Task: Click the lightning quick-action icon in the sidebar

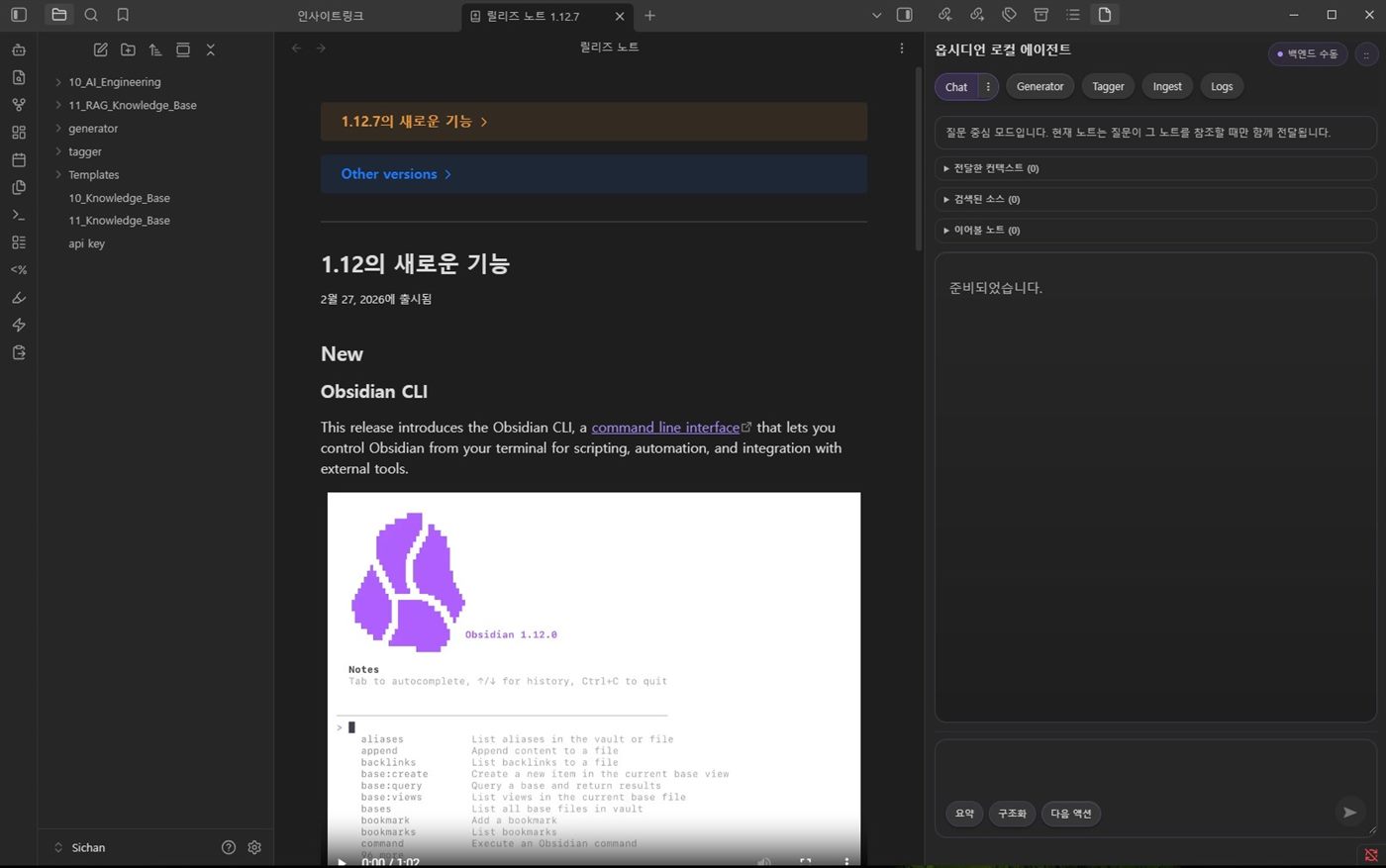Action: tap(18, 325)
